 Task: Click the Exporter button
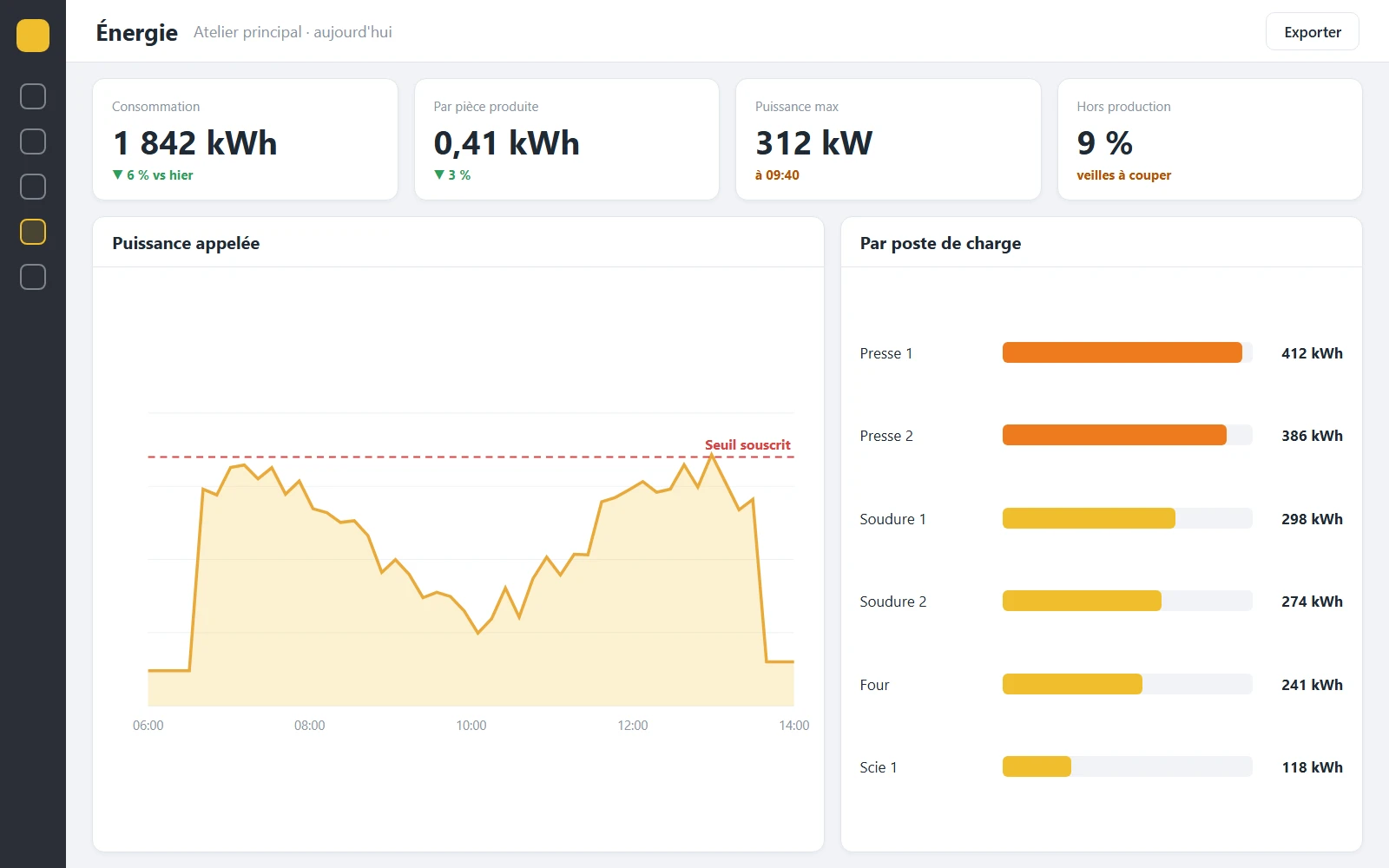tap(1313, 32)
